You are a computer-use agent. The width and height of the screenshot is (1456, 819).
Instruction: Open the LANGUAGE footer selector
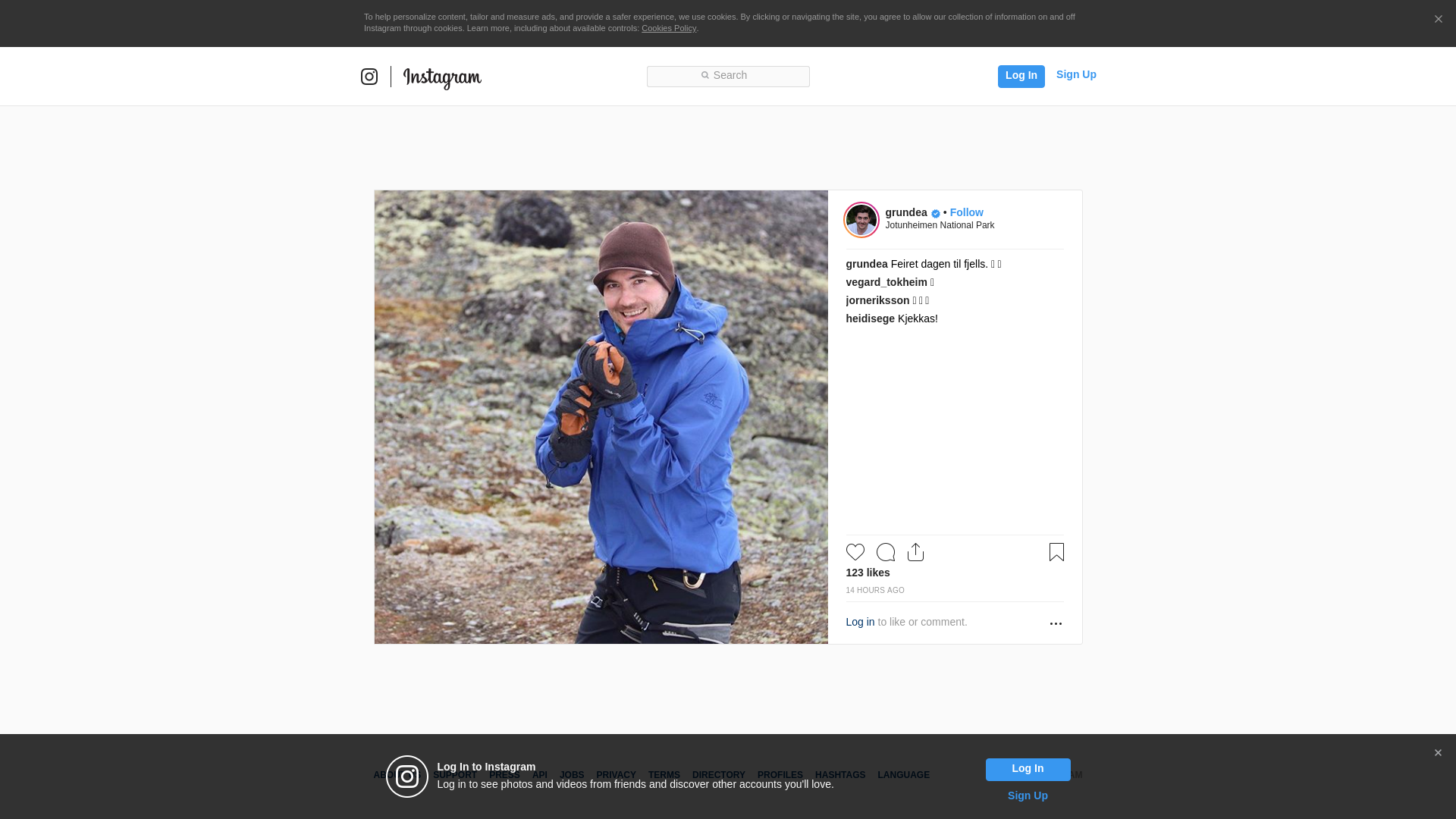click(x=903, y=775)
